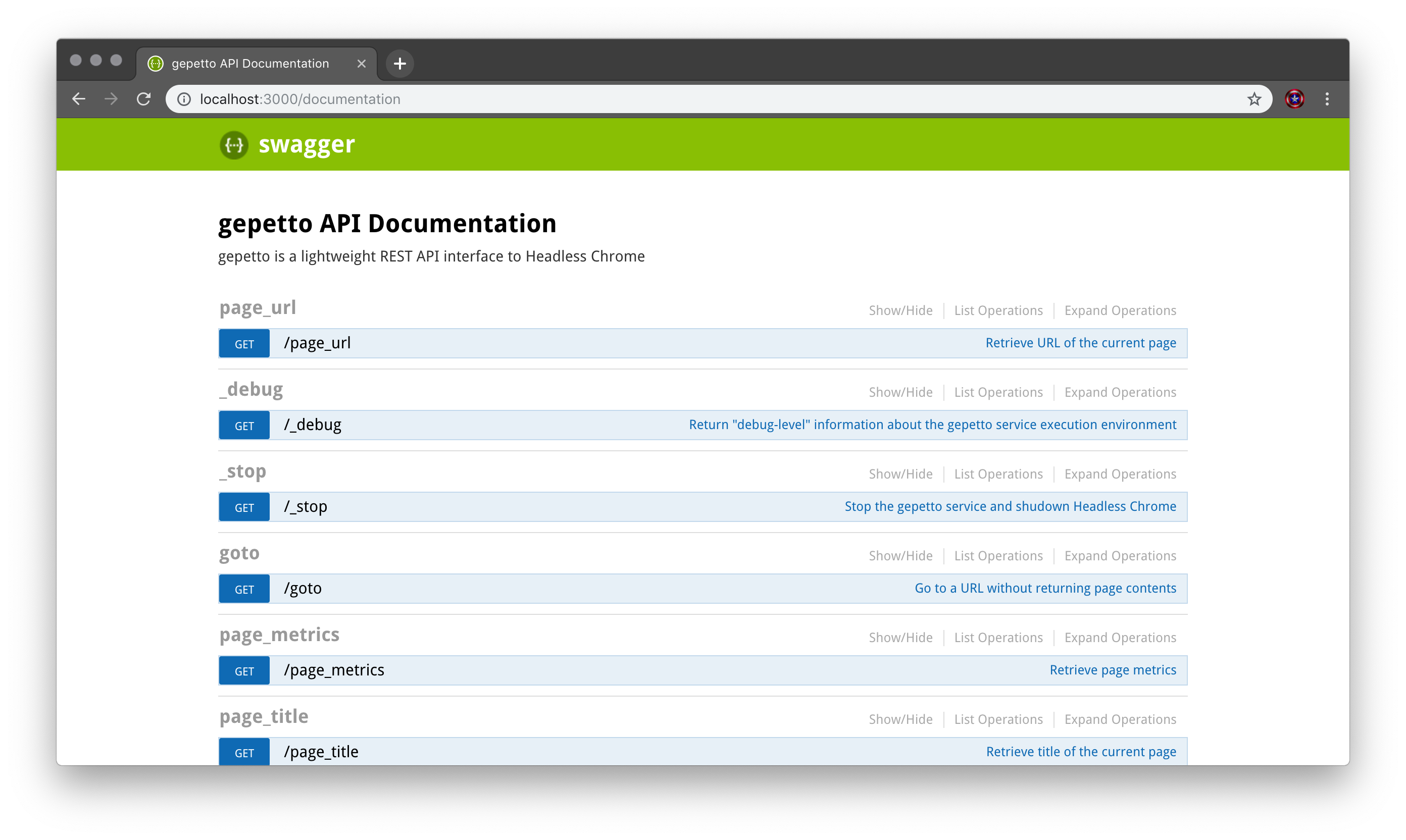Select the gepetto API Documentation tab

pos(249,64)
